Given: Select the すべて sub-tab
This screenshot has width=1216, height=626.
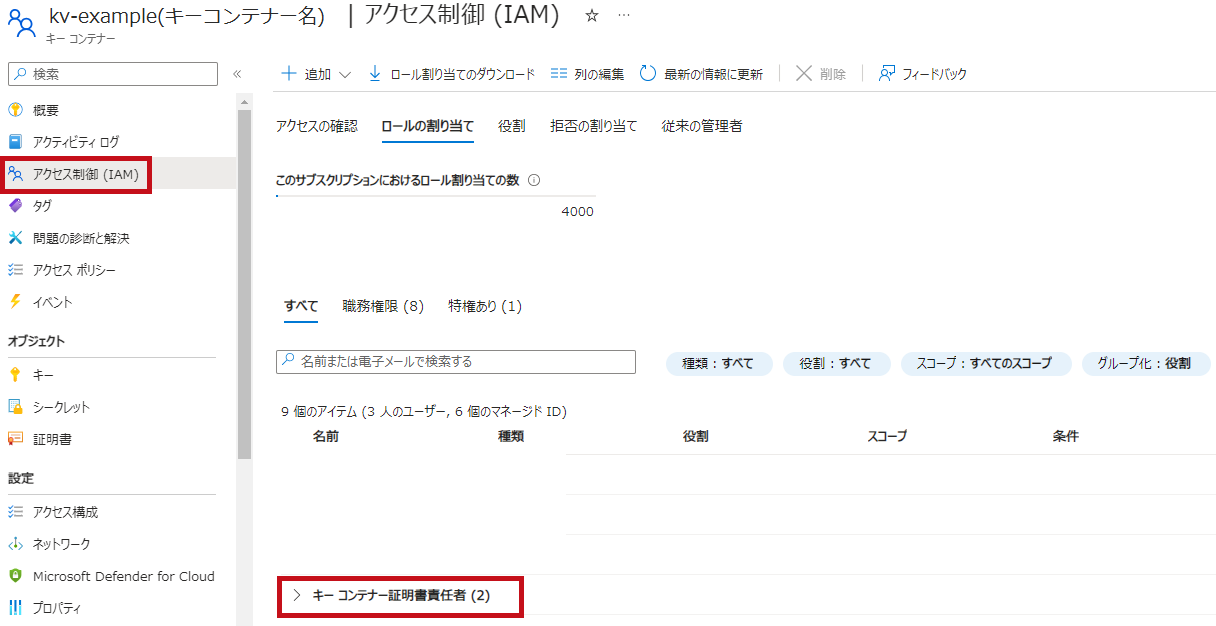Looking at the screenshot, I should [301, 306].
